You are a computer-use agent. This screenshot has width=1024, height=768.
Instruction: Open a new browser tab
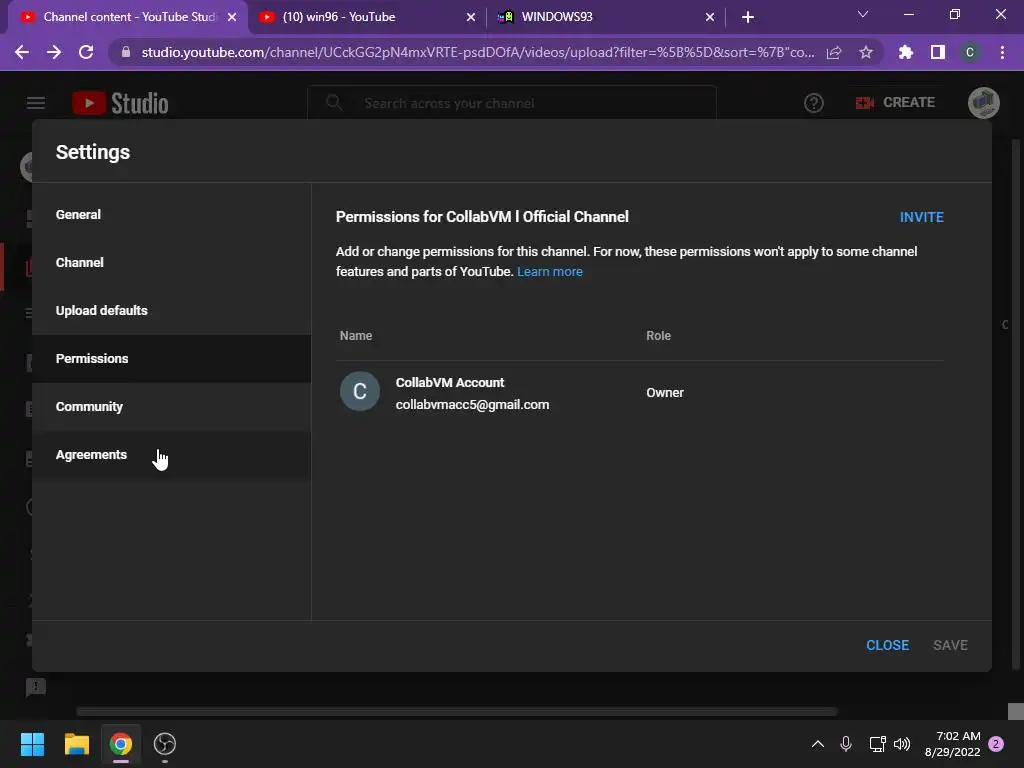(748, 17)
